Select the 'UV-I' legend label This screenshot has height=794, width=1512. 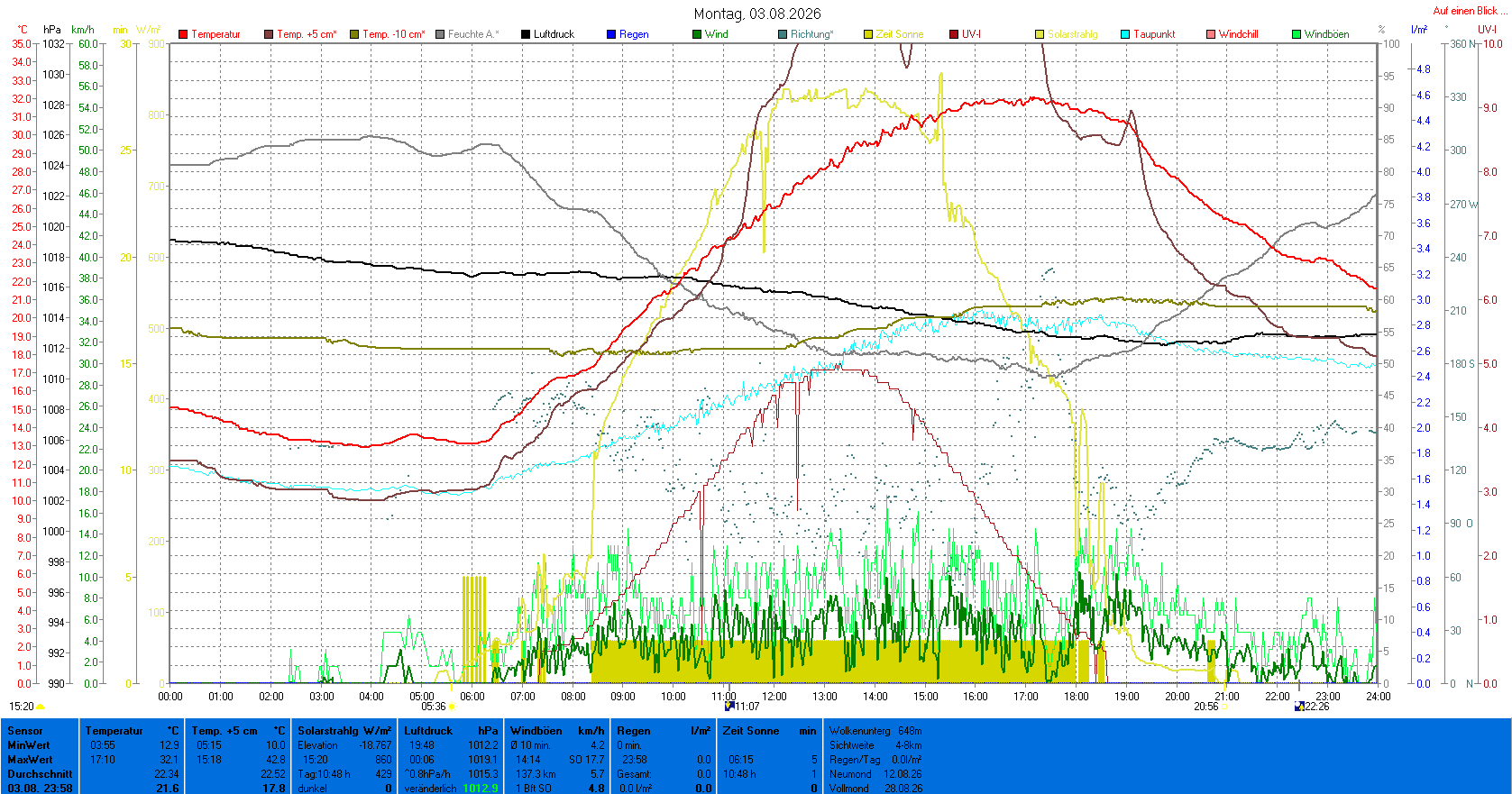(971, 34)
